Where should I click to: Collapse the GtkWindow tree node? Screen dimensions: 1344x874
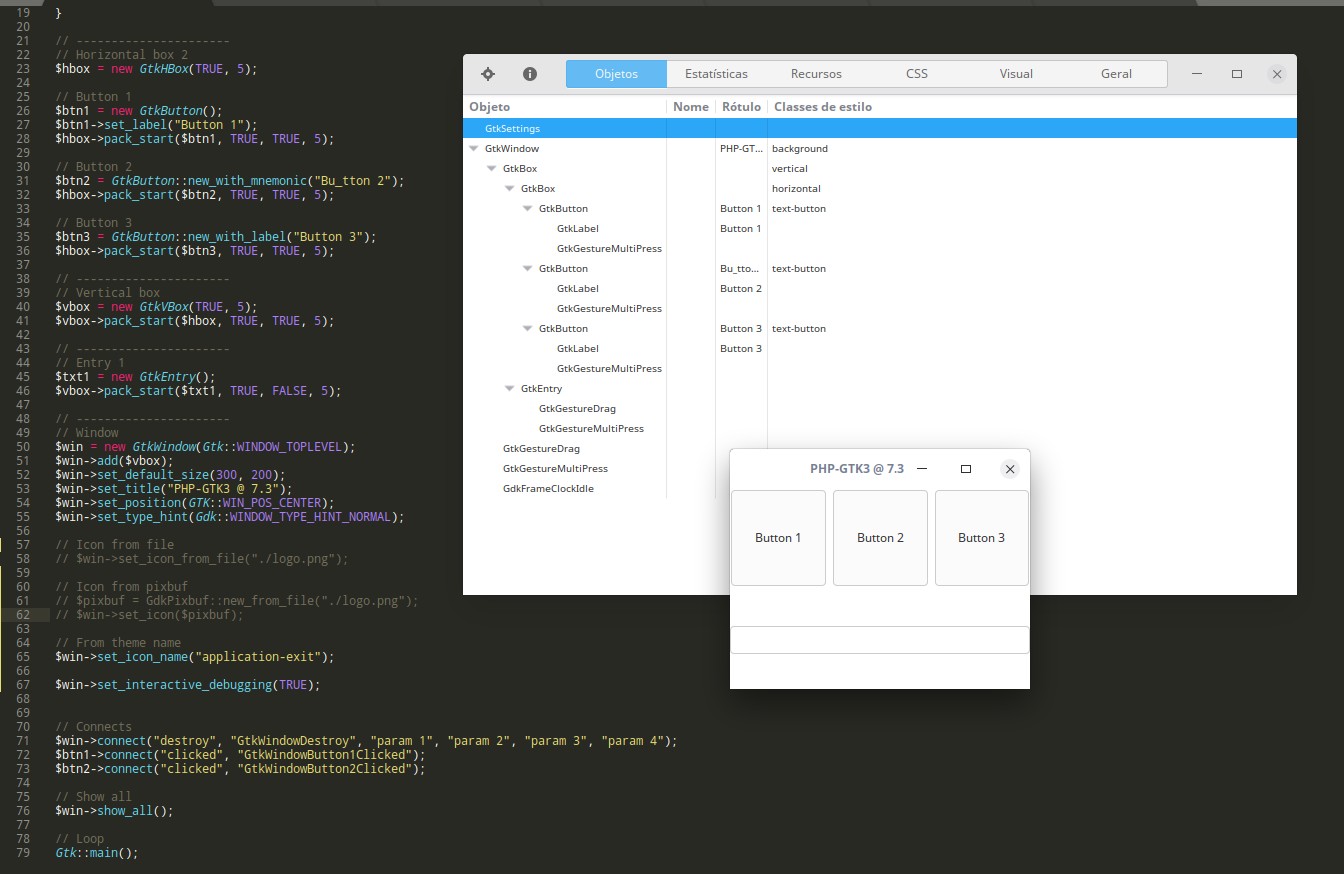(473, 149)
